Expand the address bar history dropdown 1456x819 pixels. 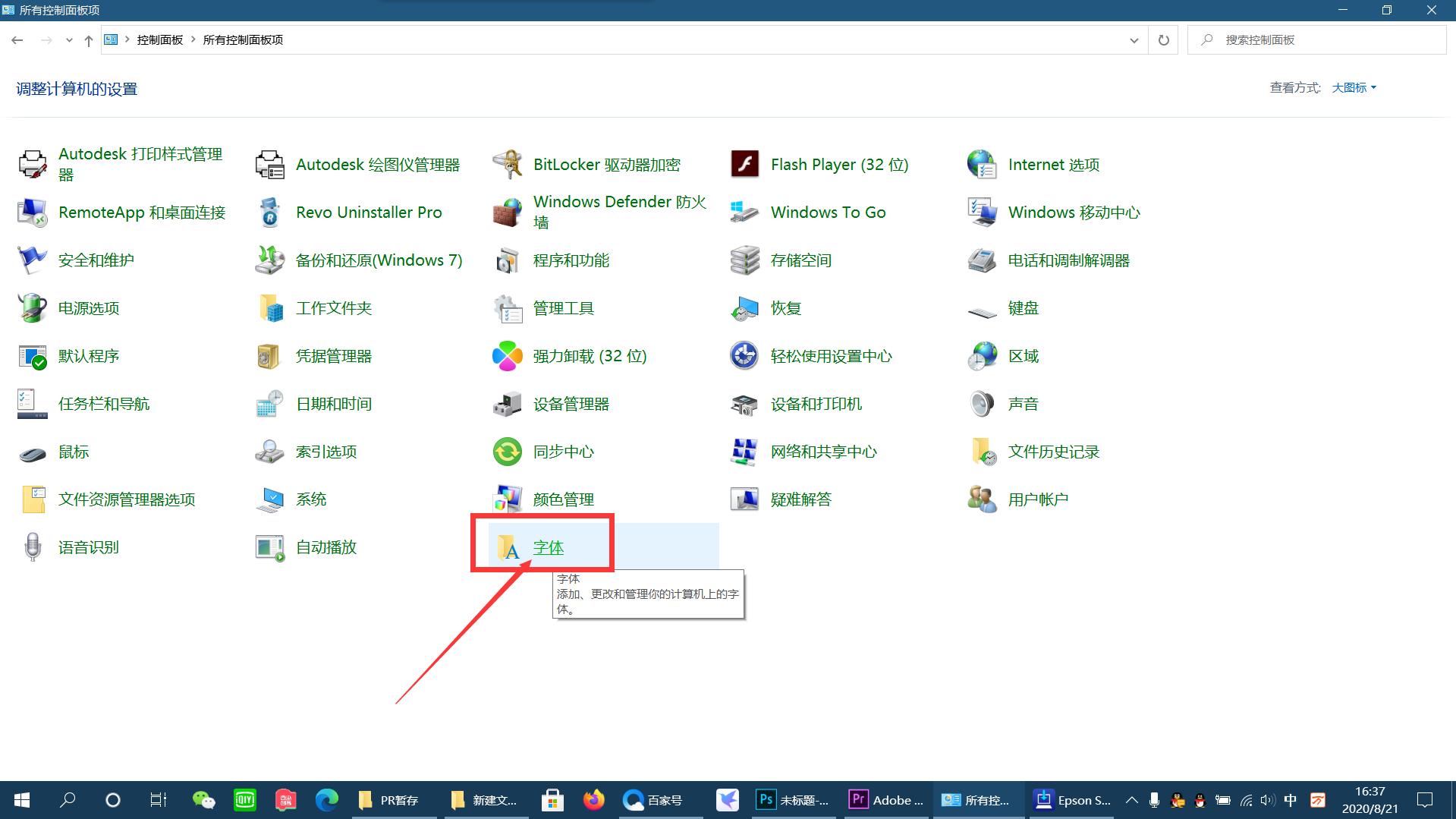(x=1134, y=40)
